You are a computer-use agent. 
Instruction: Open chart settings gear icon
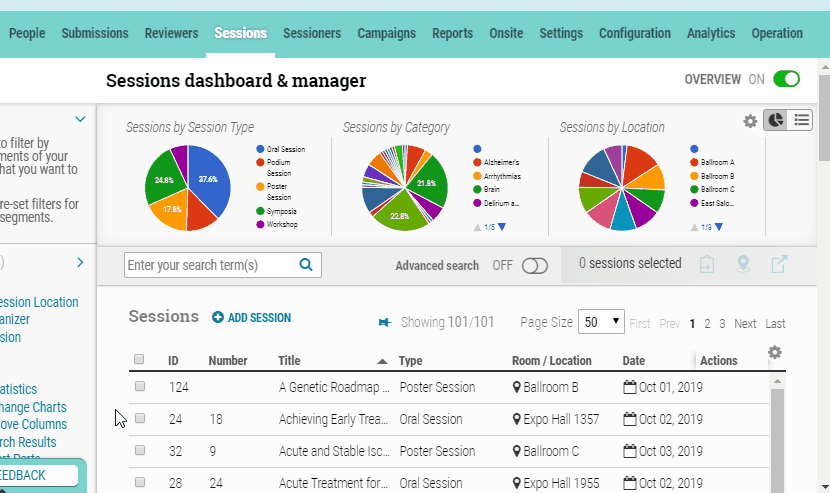click(750, 121)
